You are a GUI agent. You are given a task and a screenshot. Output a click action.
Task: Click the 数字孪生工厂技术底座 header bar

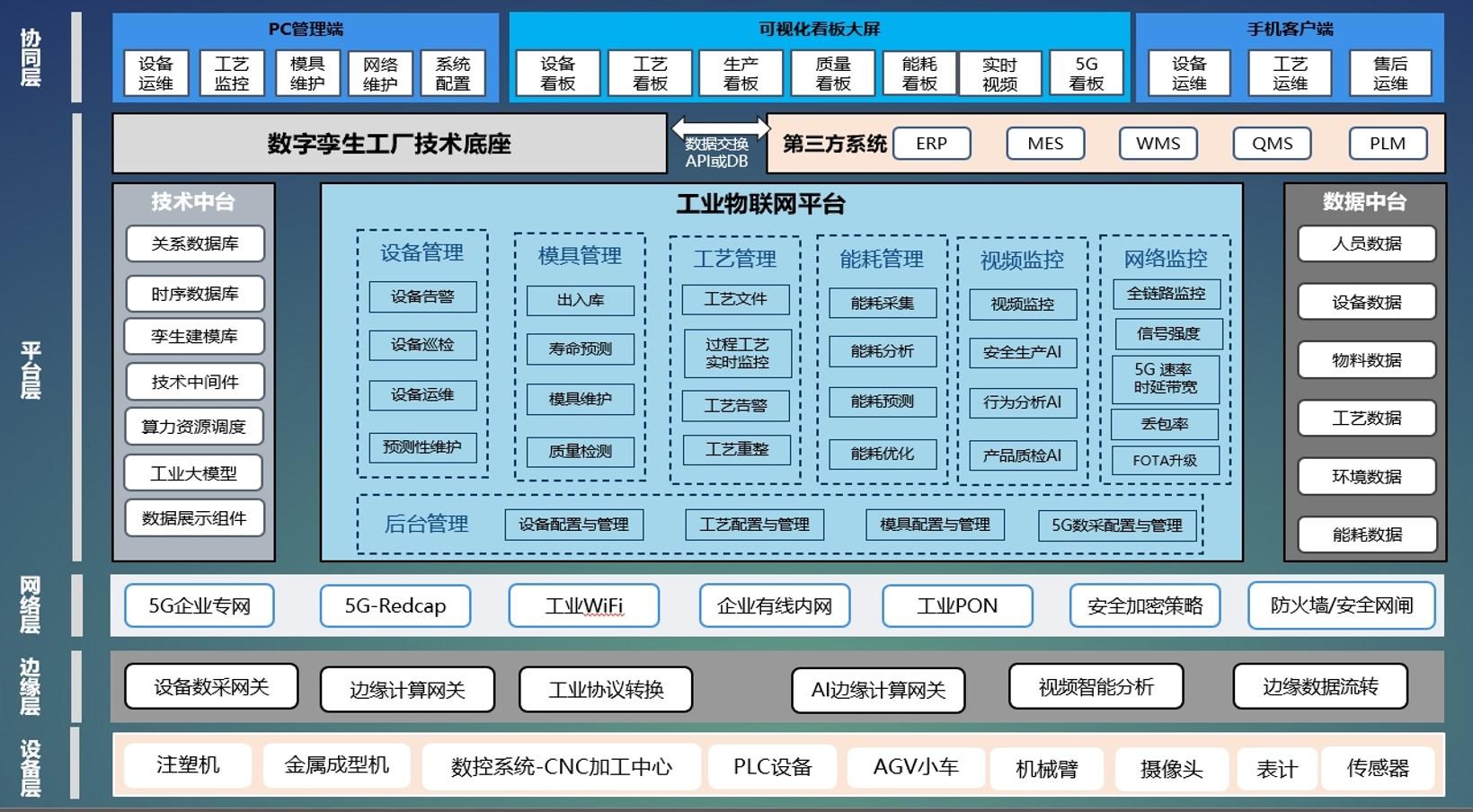point(389,144)
